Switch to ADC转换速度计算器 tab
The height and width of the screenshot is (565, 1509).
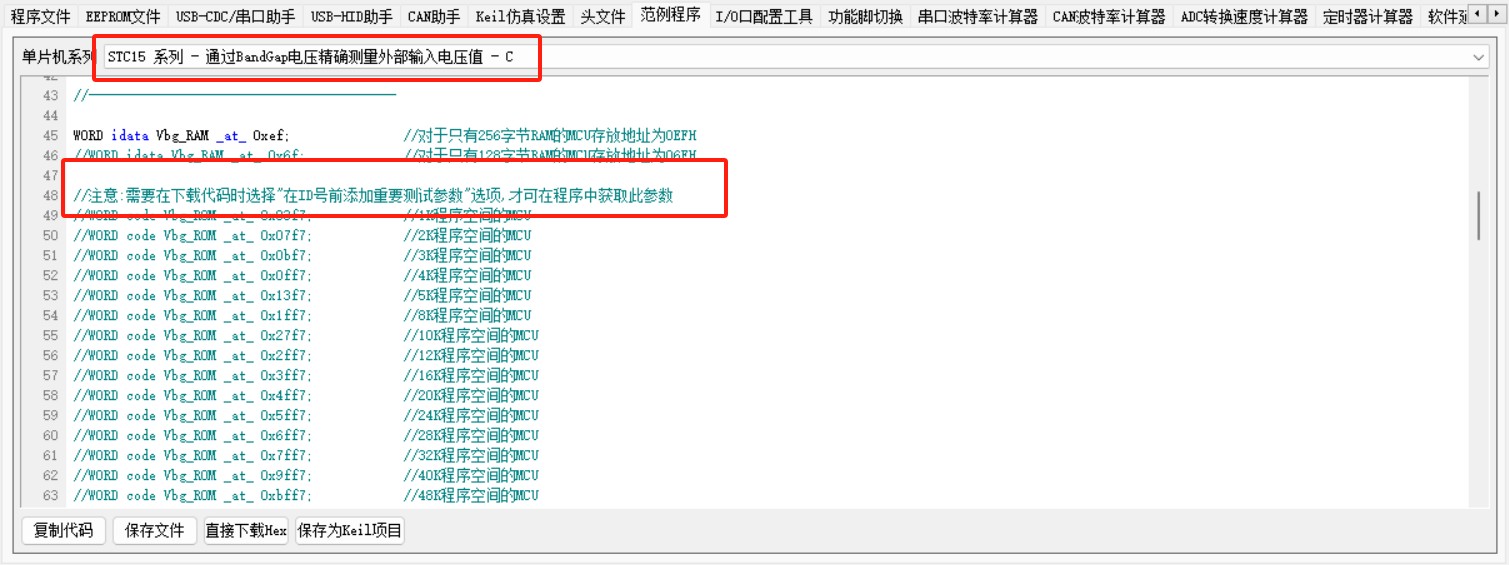click(x=1243, y=16)
